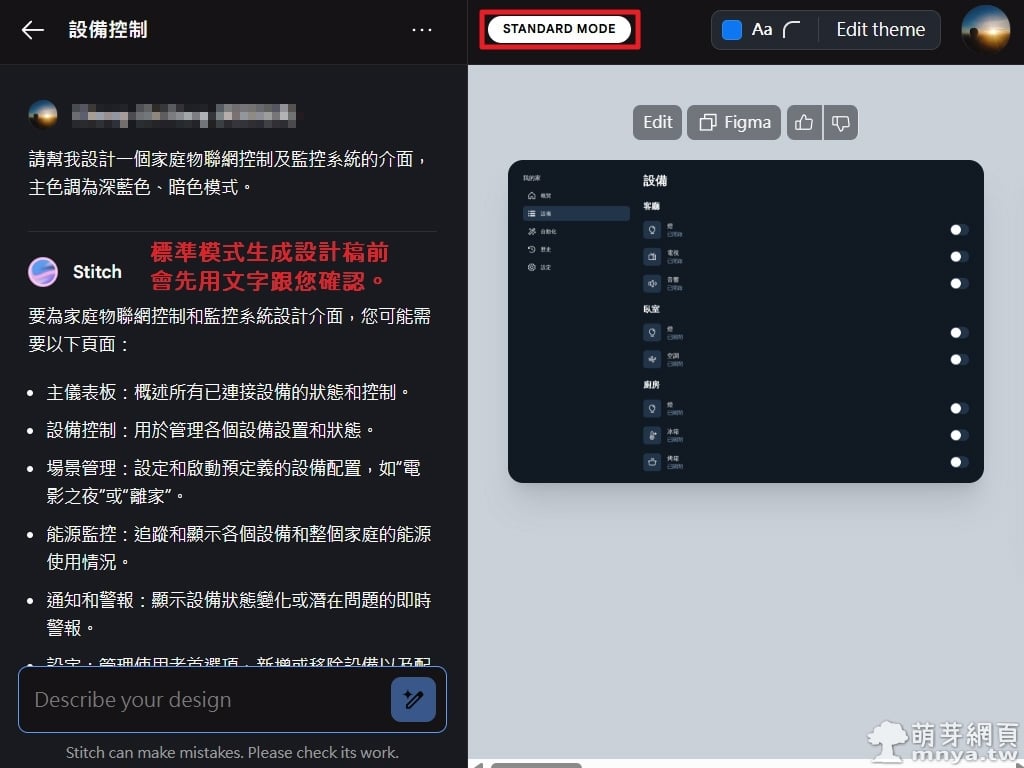The width and height of the screenshot is (1024, 768).
Task: Go back with the left arrow icon
Action: coord(32,30)
